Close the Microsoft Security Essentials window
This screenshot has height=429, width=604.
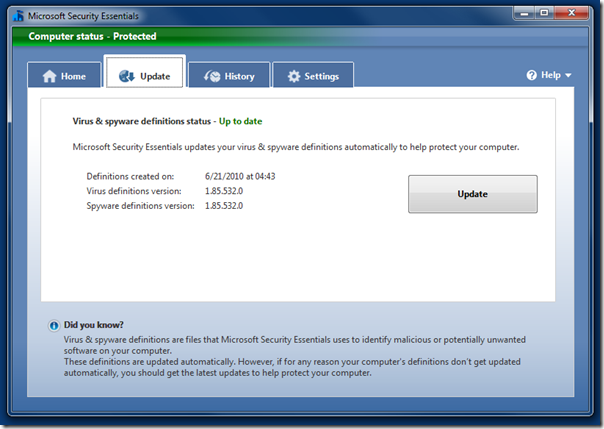point(572,13)
